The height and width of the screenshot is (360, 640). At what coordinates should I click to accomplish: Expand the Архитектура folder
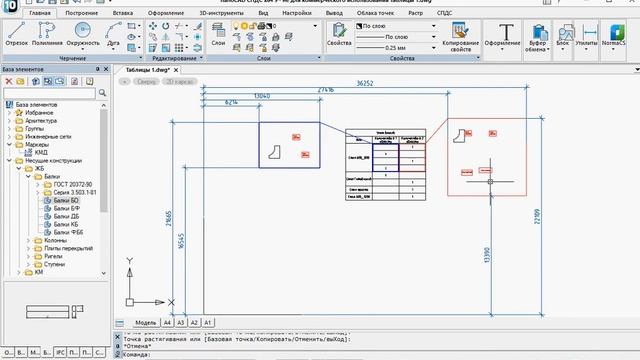tap(9, 121)
